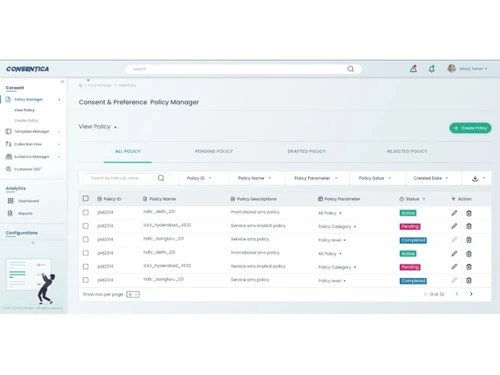Go to the next page of results
The image size is (500, 375).
pyautogui.click(x=471, y=294)
